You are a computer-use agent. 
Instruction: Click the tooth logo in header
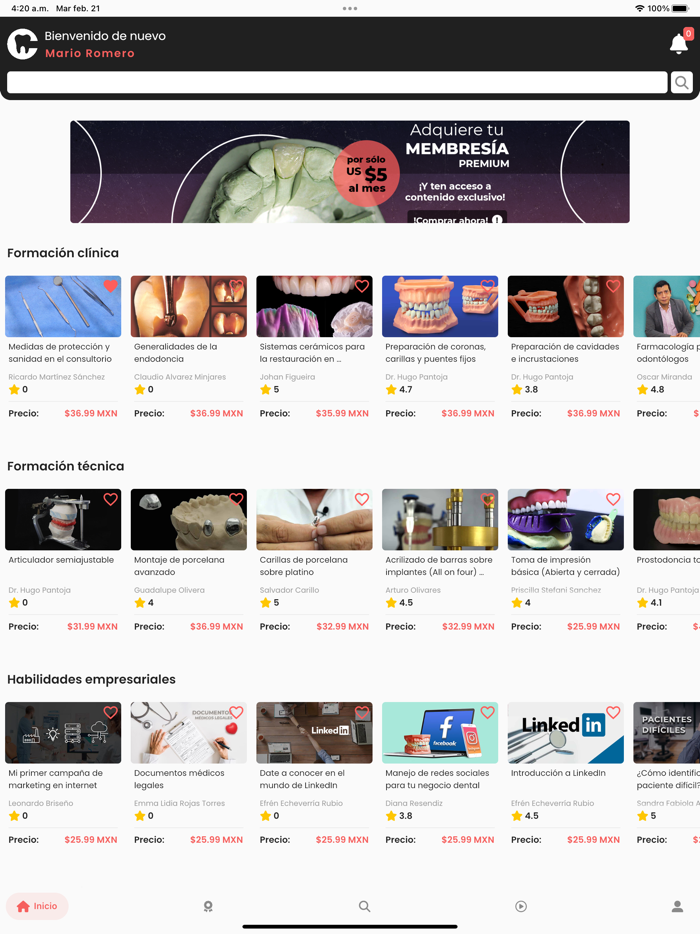(22, 44)
